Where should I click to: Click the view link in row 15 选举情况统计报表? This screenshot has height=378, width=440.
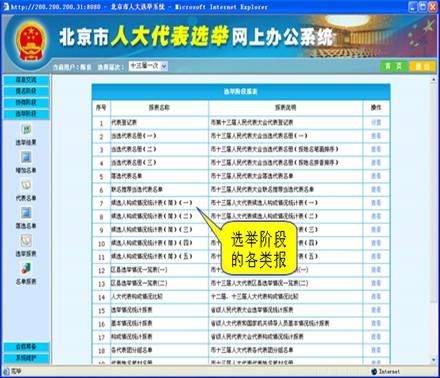coord(376,310)
